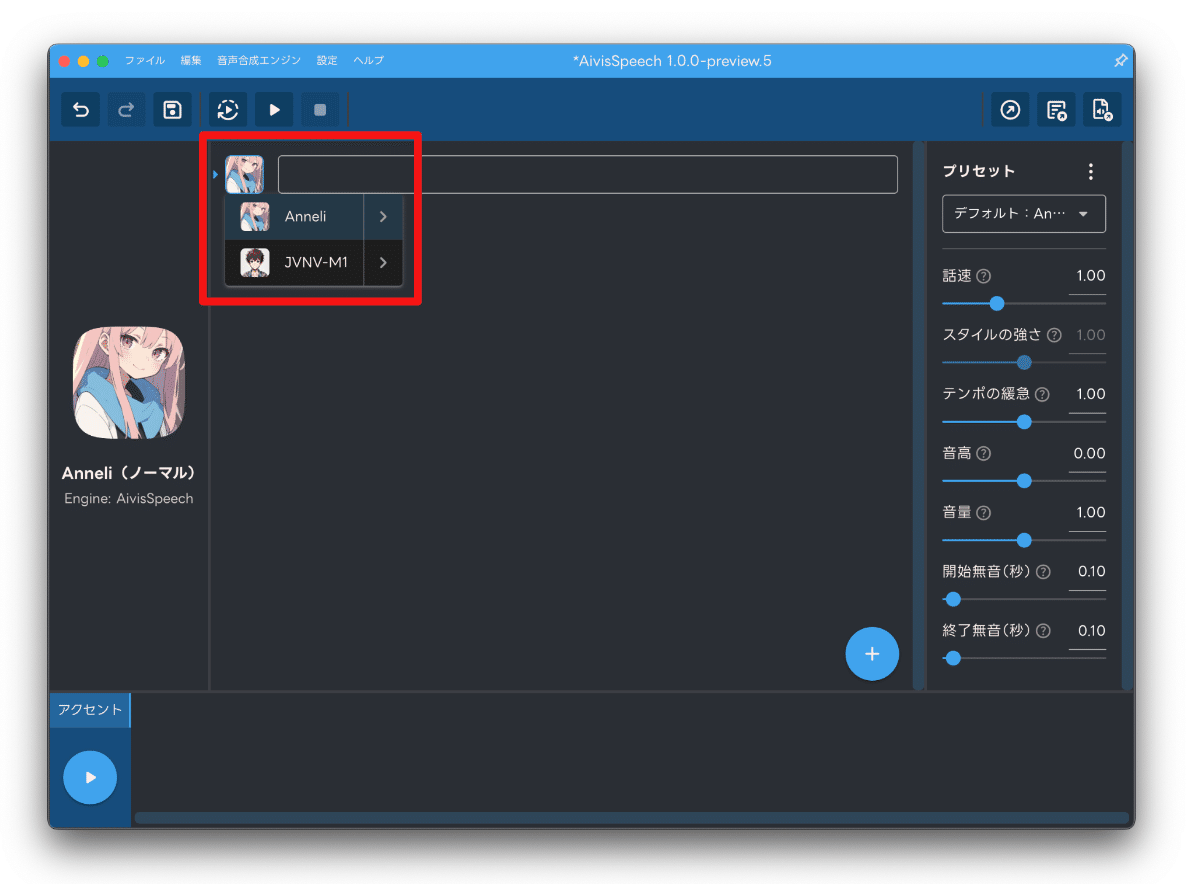Image resolution: width=1186 pixels, height=884 pixels.
Task: Click the horizontal scrollbar in accent panel
Action: [631, 818]
